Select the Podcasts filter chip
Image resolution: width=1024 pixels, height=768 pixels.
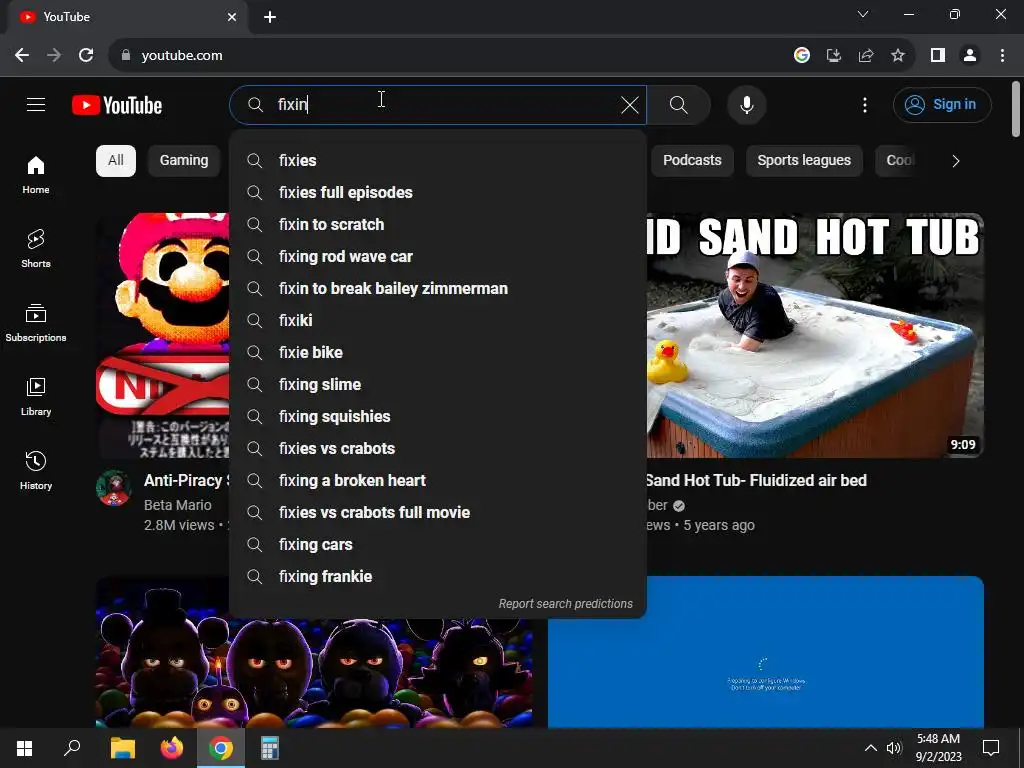(692, 161)
